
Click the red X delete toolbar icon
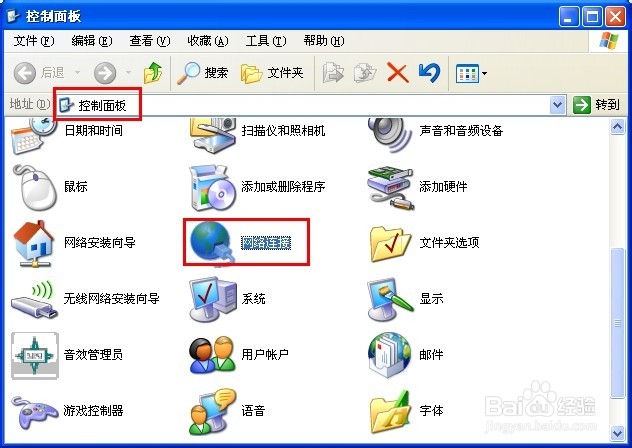click(x=397, y=73)
